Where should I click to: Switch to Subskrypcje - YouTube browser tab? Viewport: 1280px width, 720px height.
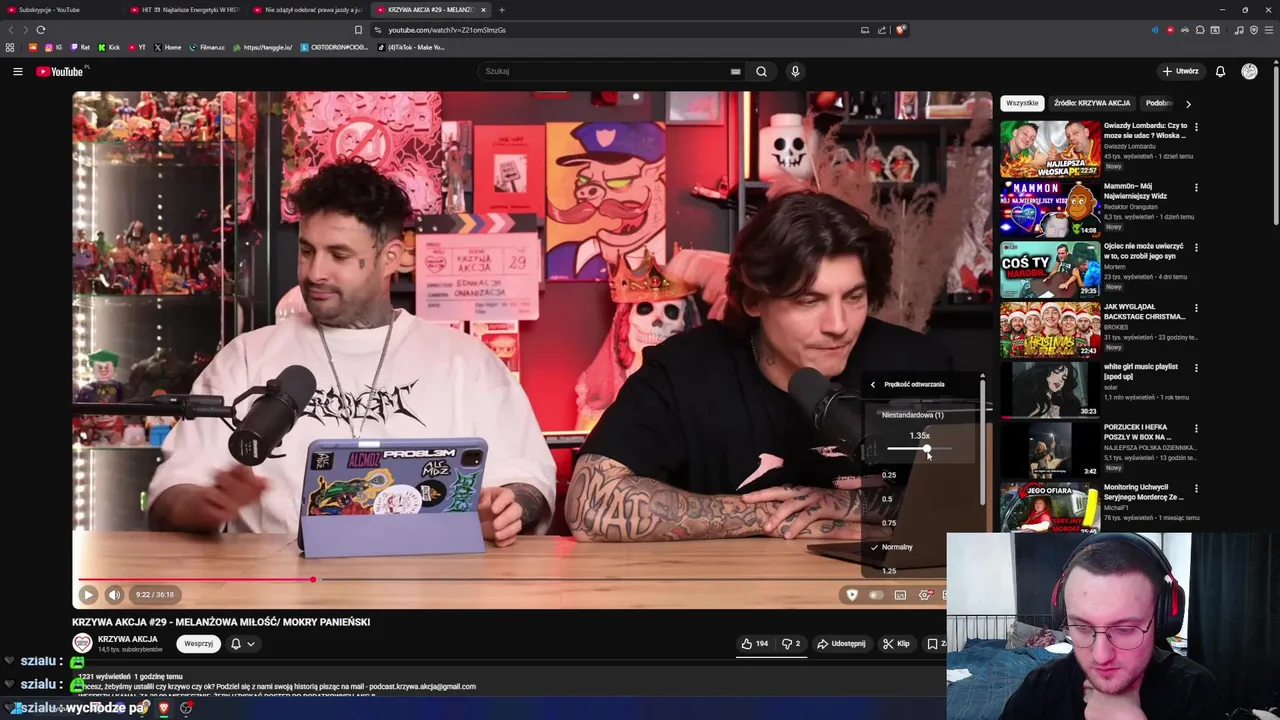[x=58, y=10]
